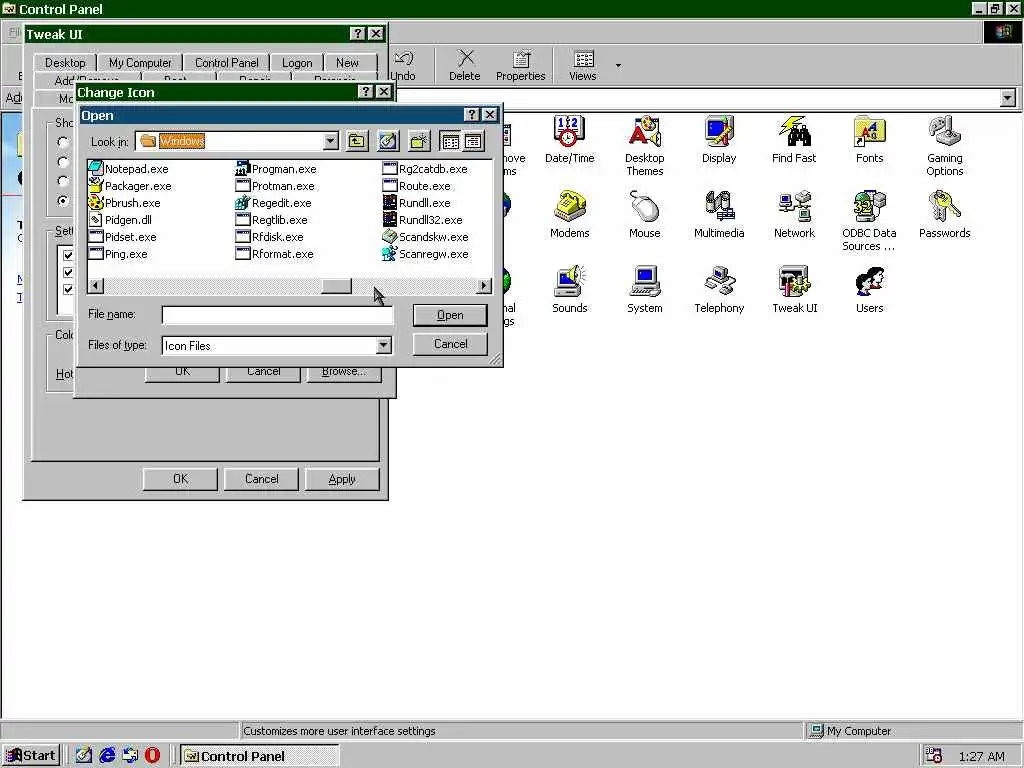Screen dimensions: 1024x768
Task: Select the Sounds icon
Action: point(569,289)
